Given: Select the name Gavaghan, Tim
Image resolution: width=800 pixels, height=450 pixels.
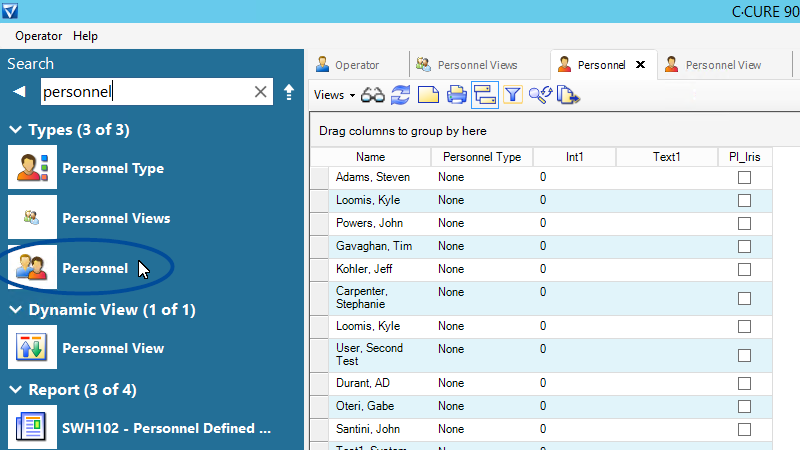Looking at the screenshot, I should (373, 246).
